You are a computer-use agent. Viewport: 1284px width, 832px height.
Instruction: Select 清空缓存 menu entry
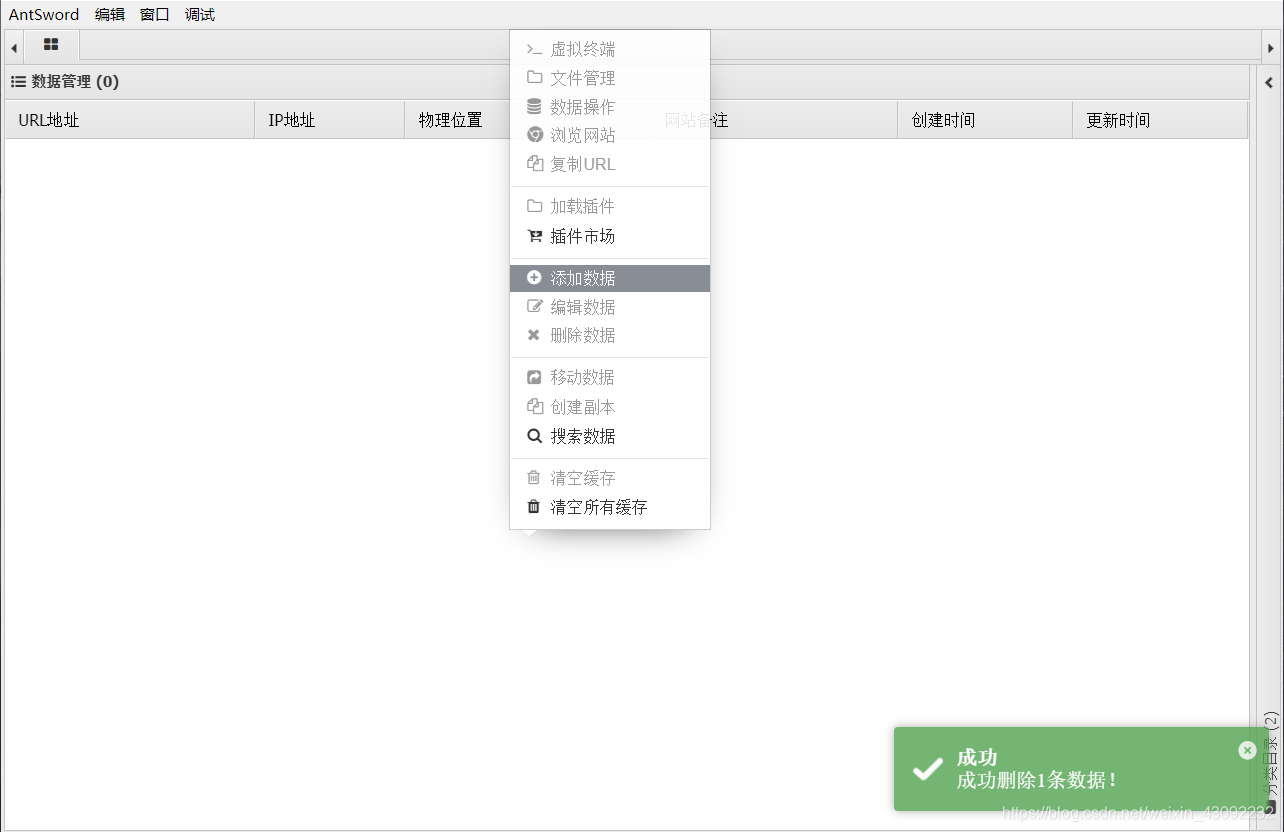click(610, 478)
